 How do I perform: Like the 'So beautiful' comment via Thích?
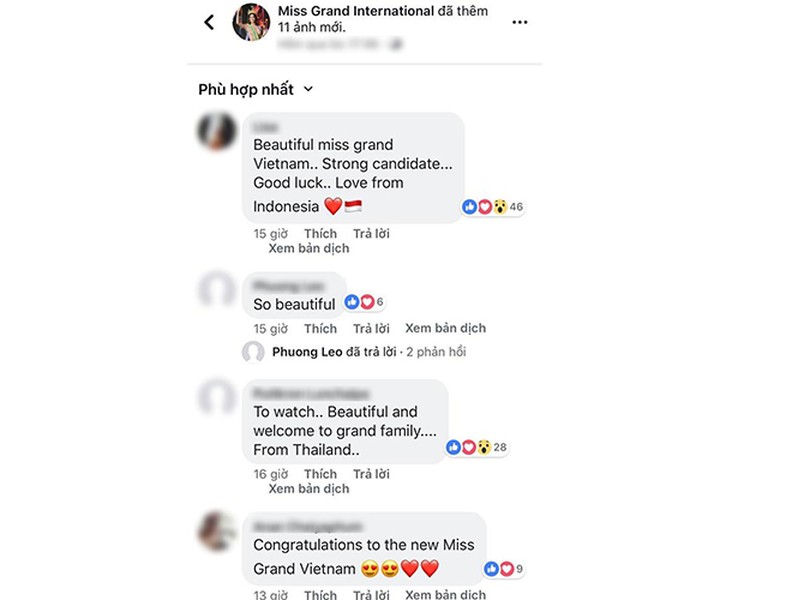[320, 328]
